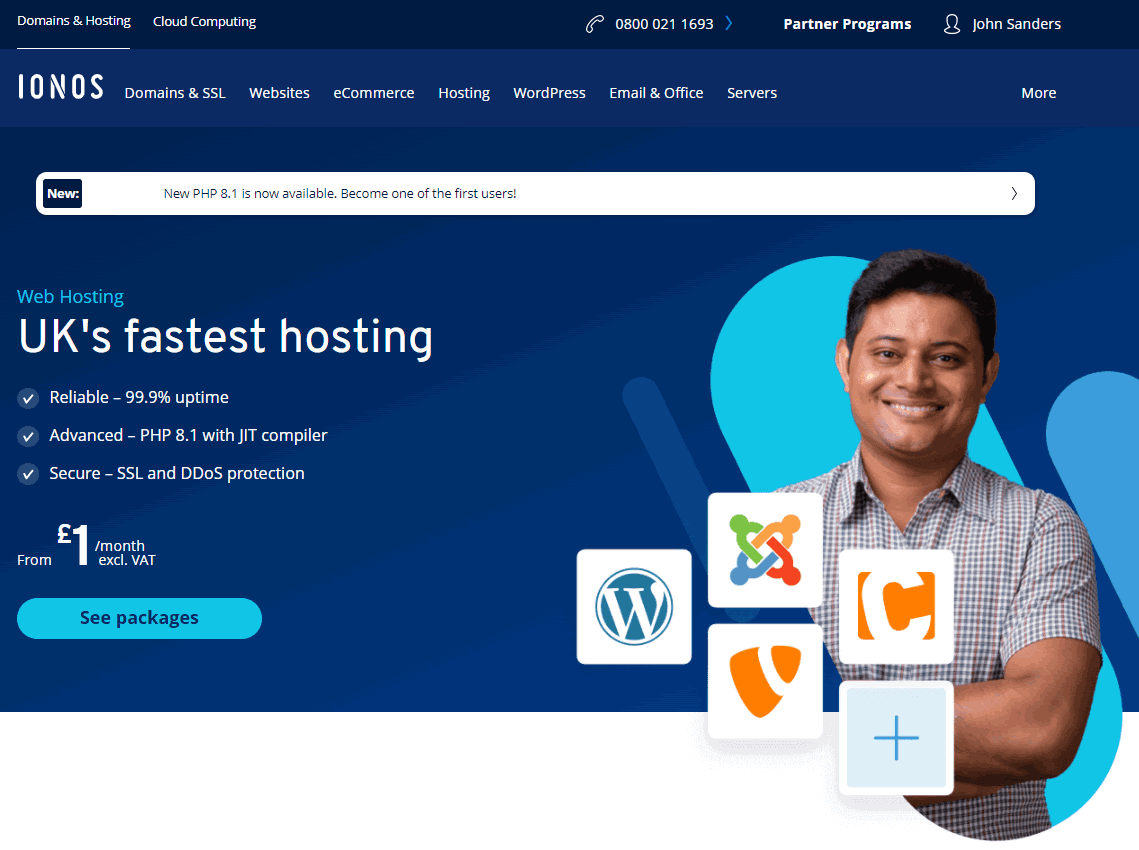1139x850 pixels.
Task: Open the Partner Programs link
Action: pyautogui.click(x=847, y=24)
